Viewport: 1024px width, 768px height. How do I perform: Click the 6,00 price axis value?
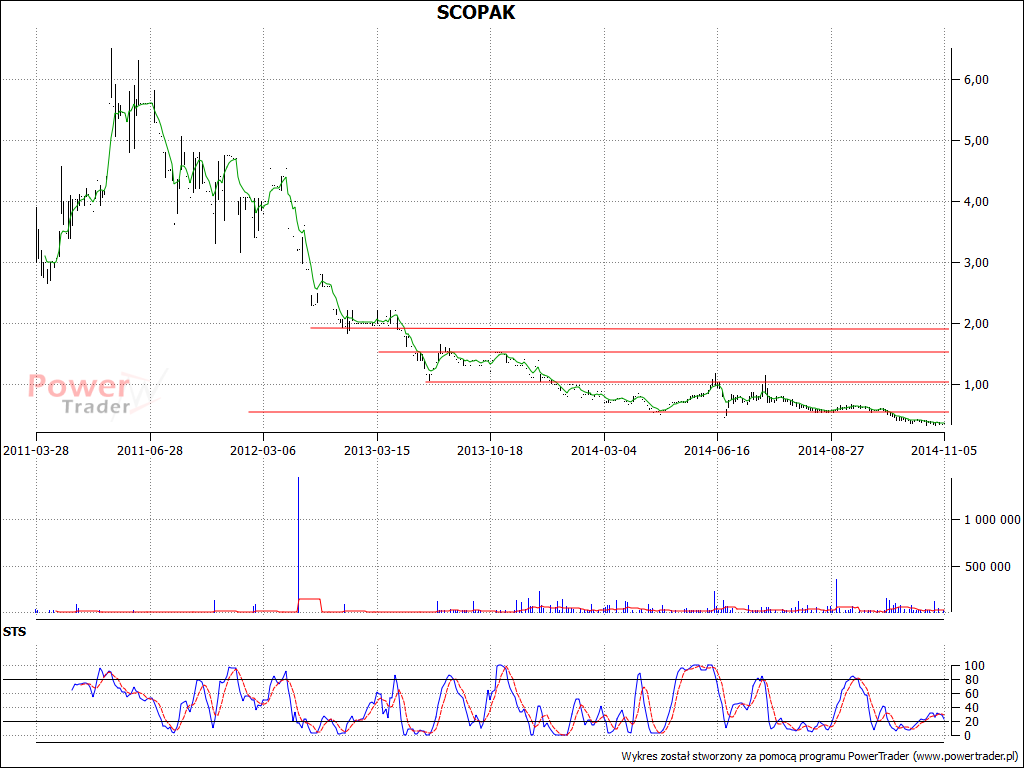(x=976, y=80)
